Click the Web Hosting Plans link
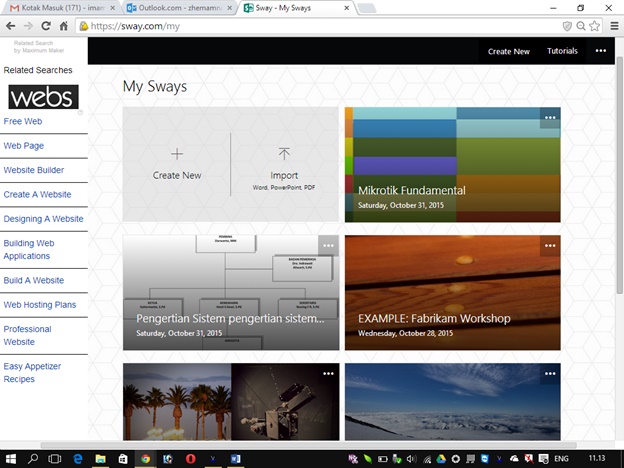The image size is (624, 468). [x=40, y=305]
